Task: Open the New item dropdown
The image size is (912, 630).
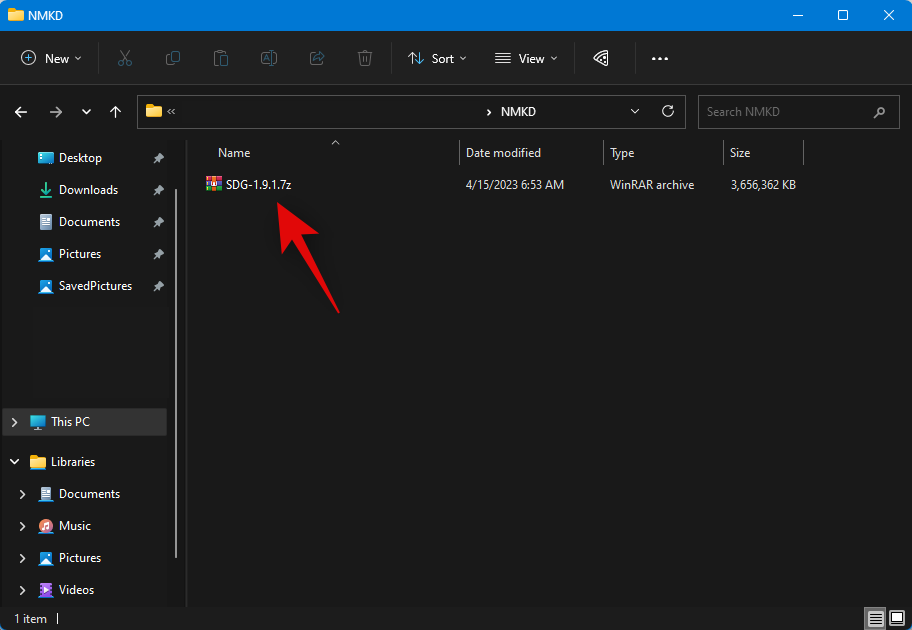Action: click(x=52, y=59)
